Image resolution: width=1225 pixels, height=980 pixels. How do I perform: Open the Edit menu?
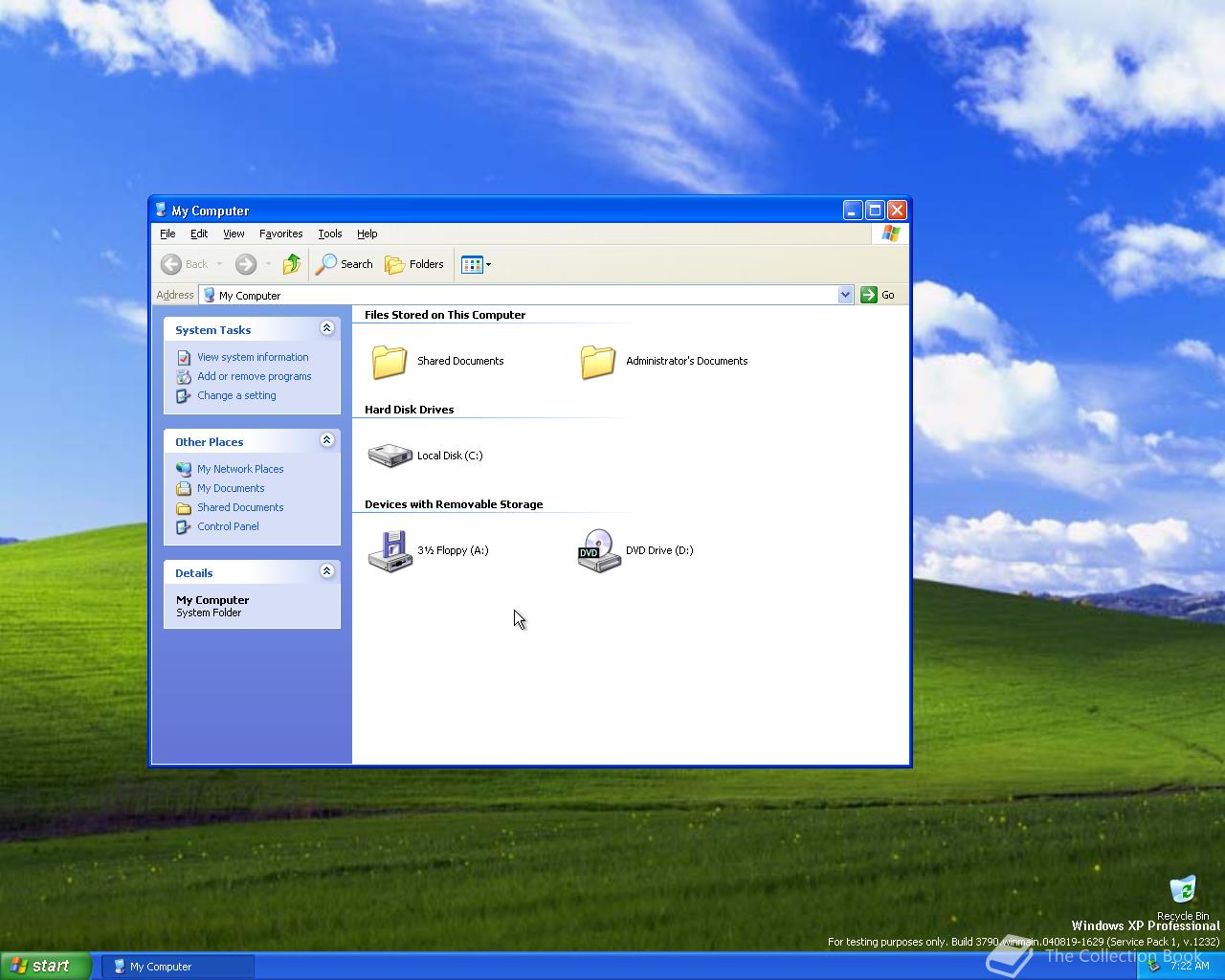pyautogui.click(x=199, y=234)
